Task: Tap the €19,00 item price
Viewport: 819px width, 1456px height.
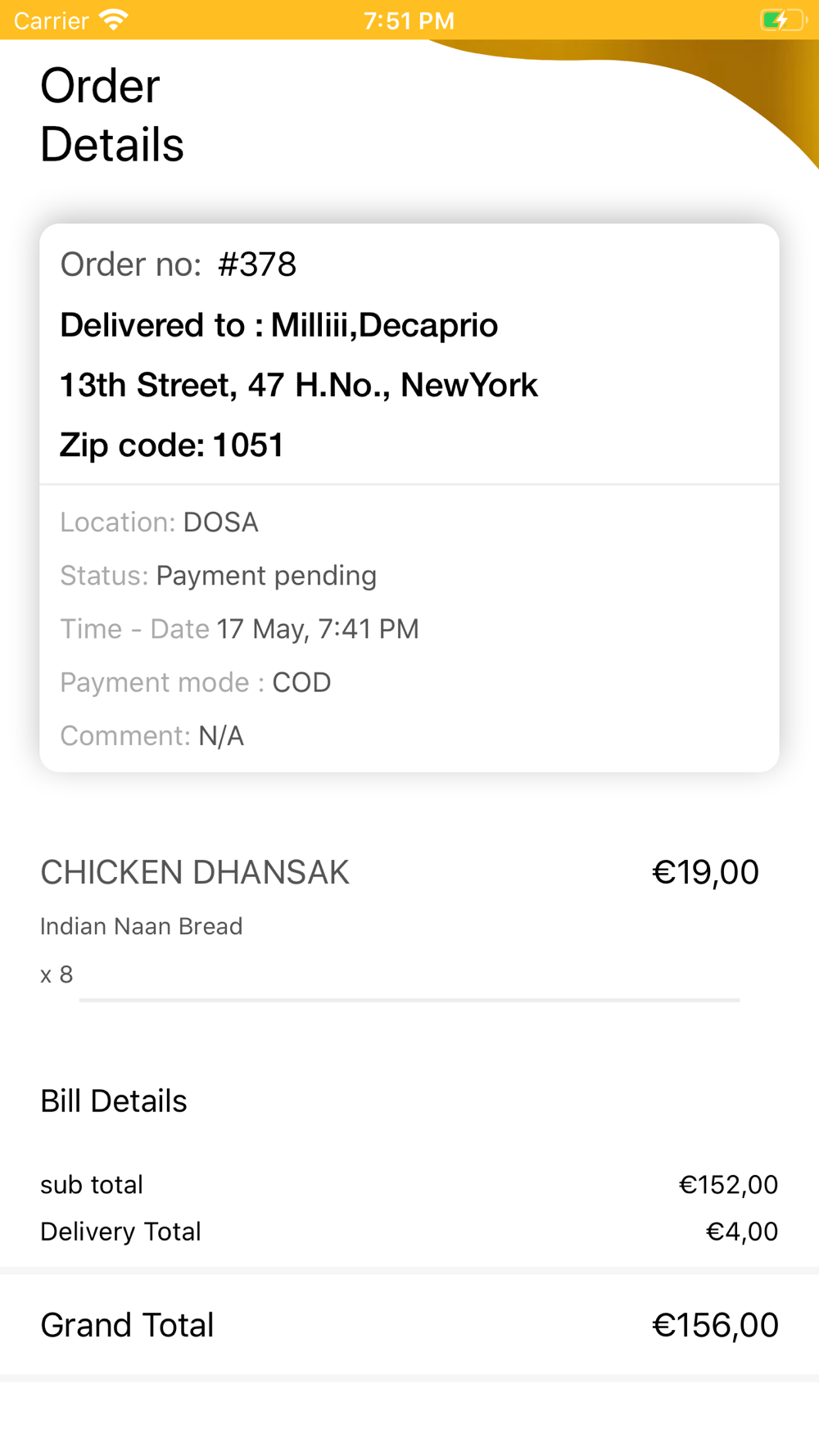Action: (705, 872)
